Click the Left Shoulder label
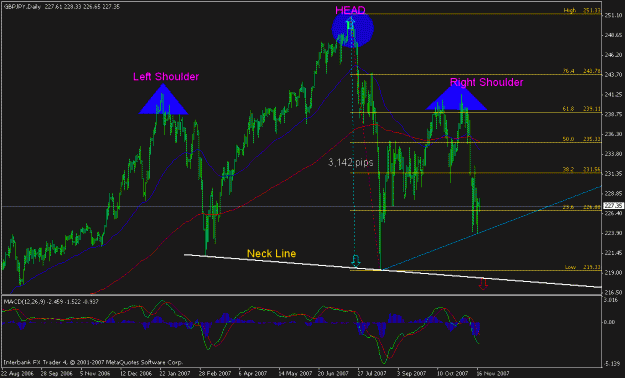625x378 pixels. (166, 77)
